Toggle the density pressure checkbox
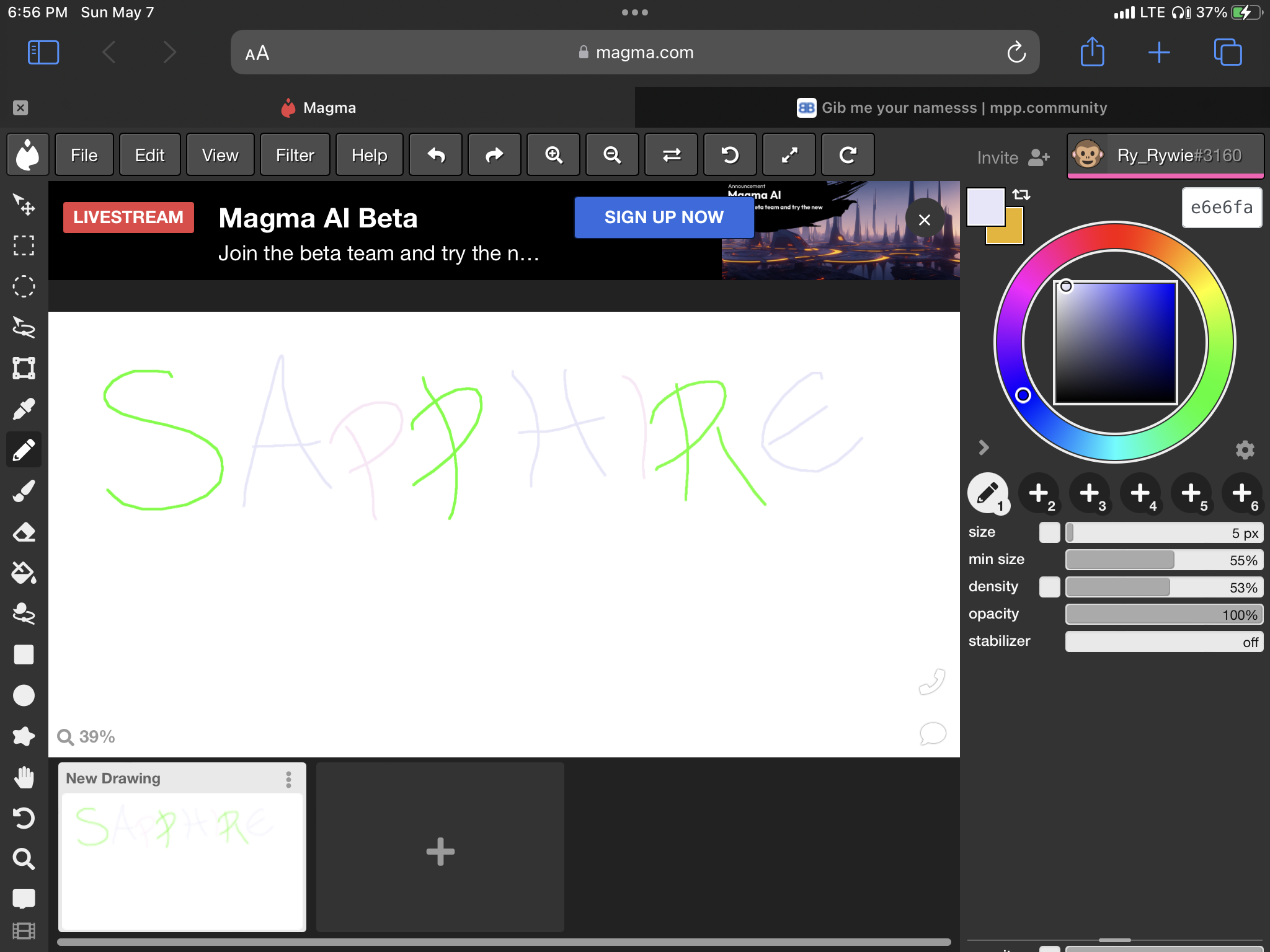 click(x=1049, y=587)
